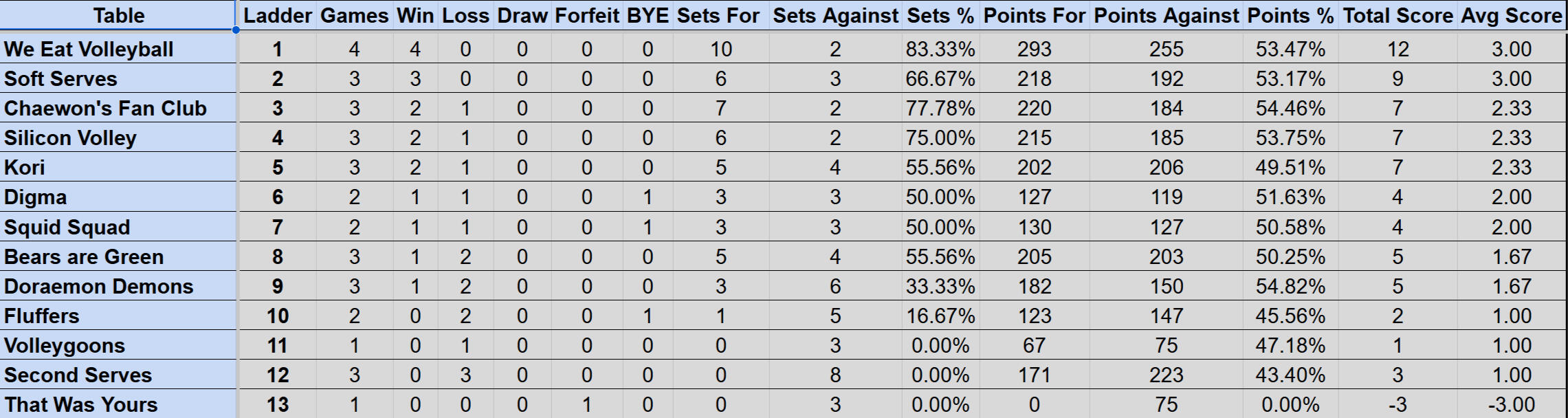Select the 'Table' header cell

tap(118, 15)
